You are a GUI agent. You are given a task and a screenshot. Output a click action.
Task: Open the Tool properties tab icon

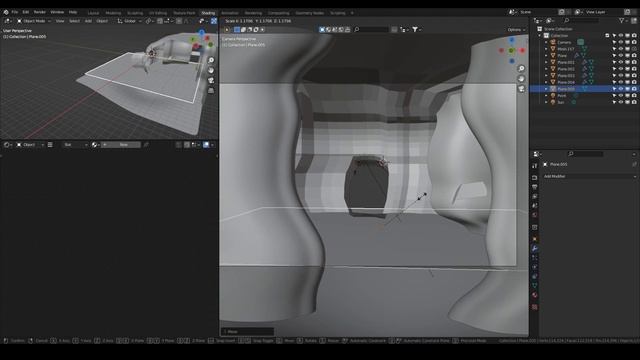(535, 166)
